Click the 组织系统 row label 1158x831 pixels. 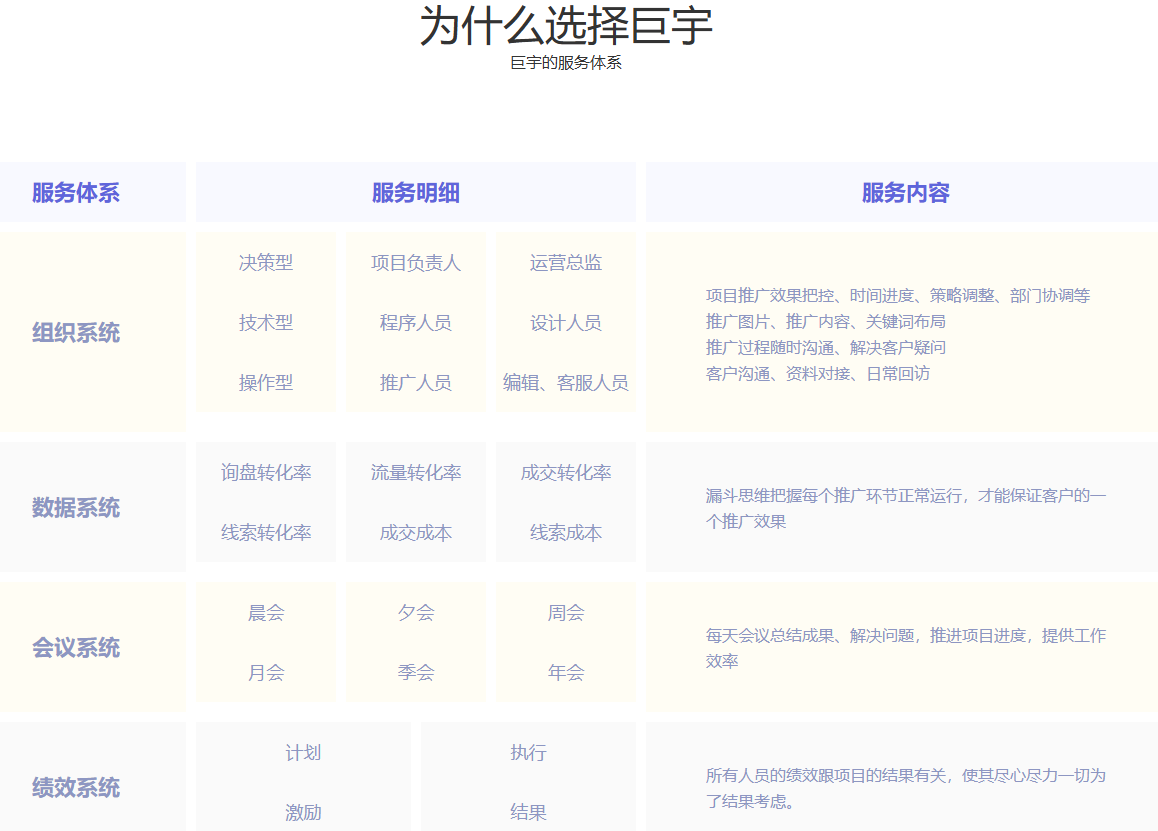75,332
